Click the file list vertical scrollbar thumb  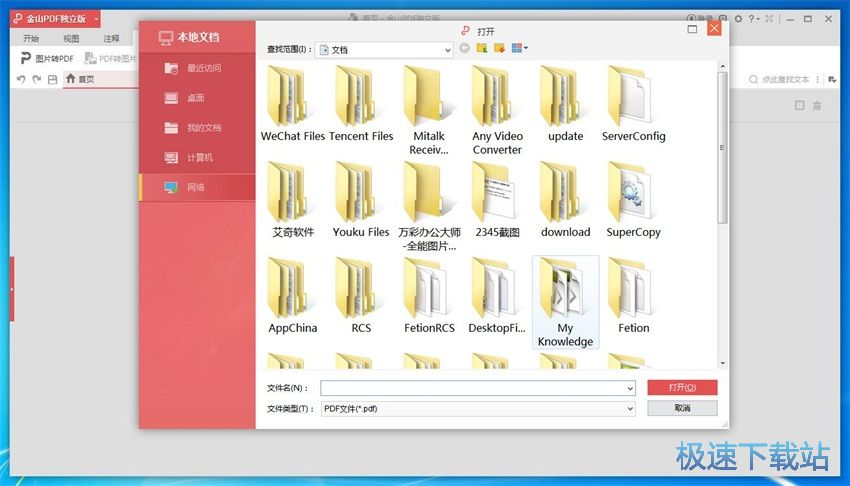[x=722, y=147]
